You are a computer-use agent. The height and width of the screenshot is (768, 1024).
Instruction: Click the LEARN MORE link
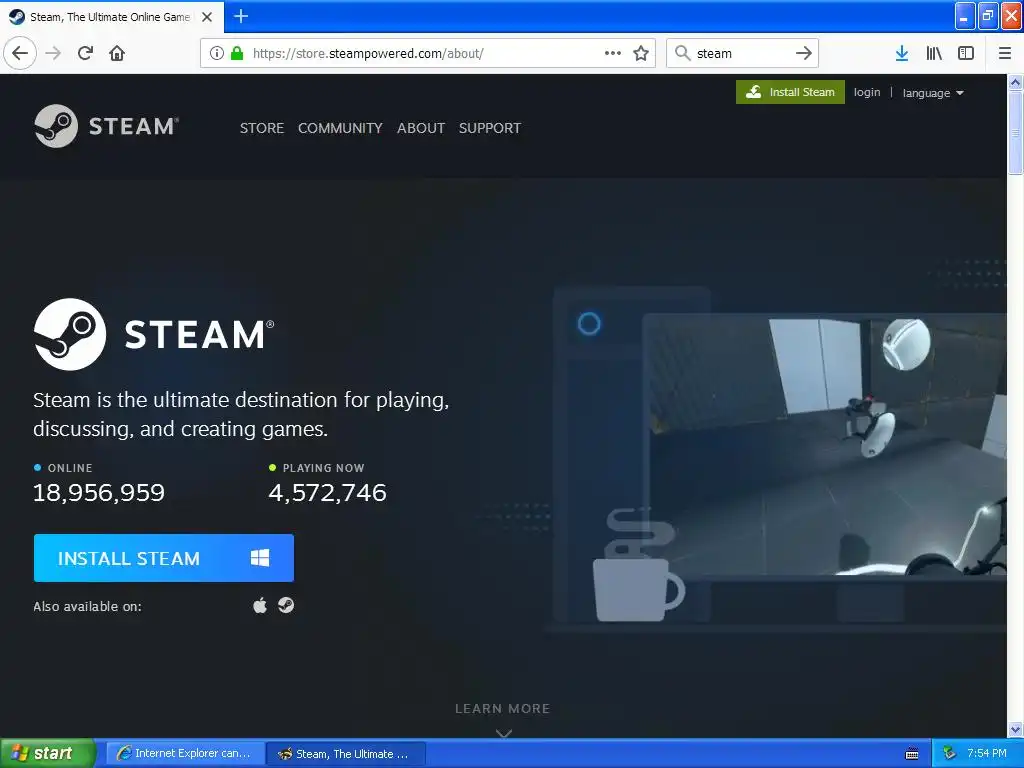(503, 709)
